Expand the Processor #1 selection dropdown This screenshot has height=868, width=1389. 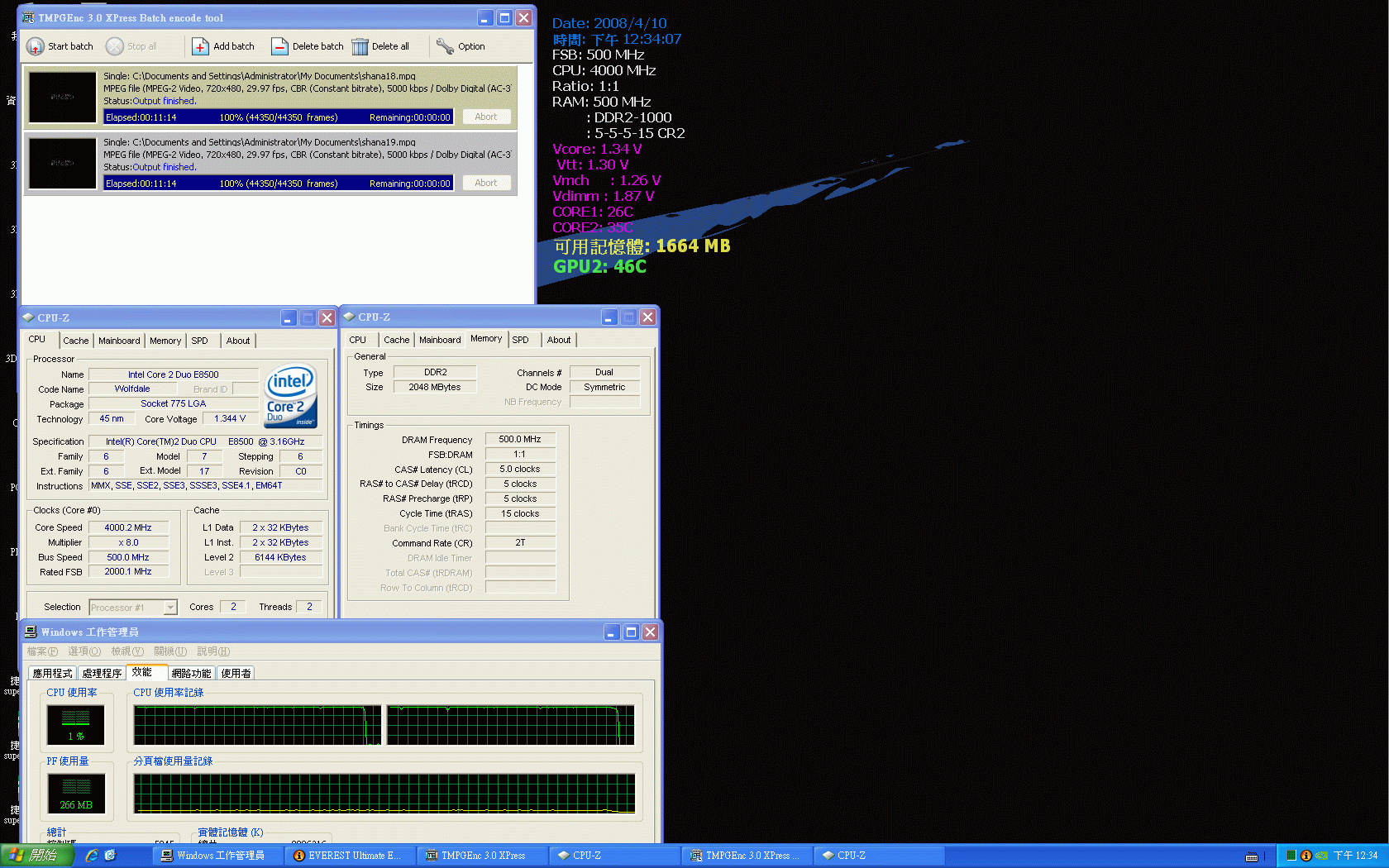pos(170,608)
